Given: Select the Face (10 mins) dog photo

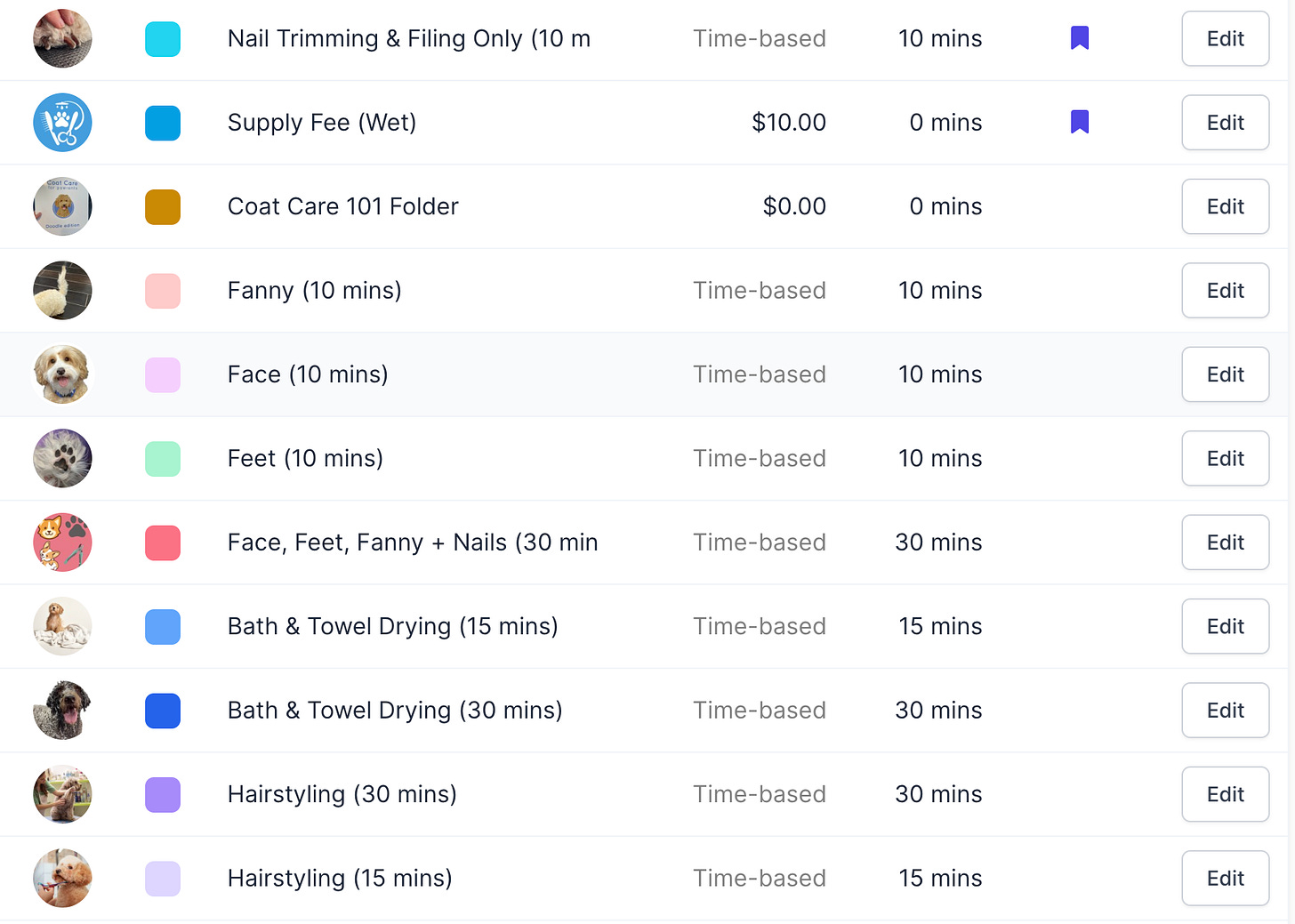Looking at the screenshot, I should [62, 374].
